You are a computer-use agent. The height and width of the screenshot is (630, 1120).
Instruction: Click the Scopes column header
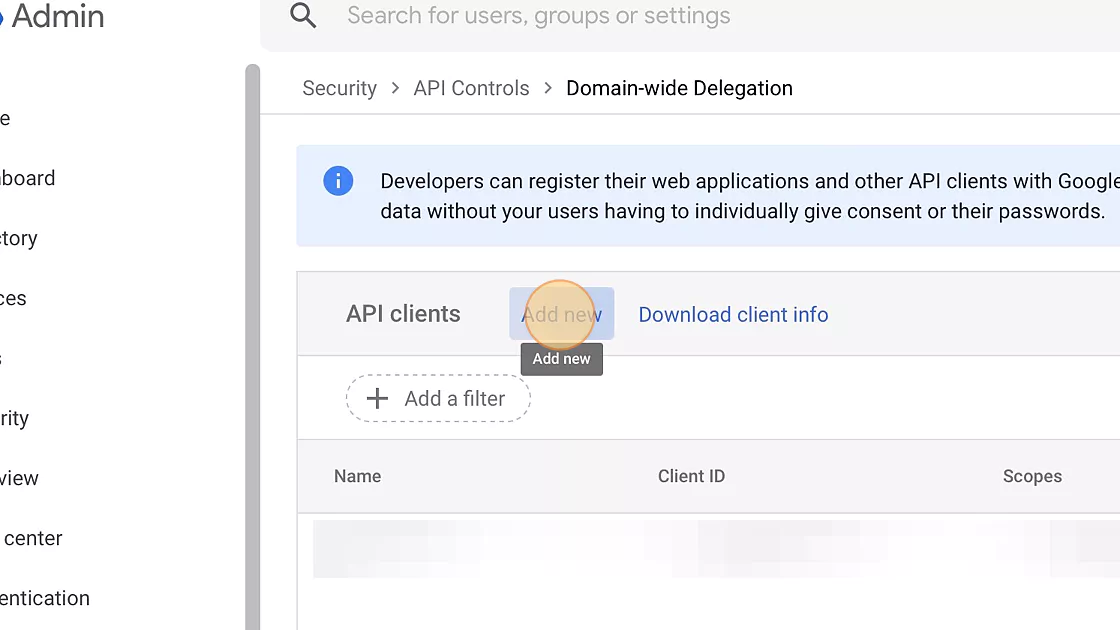tap(1032, 476)
